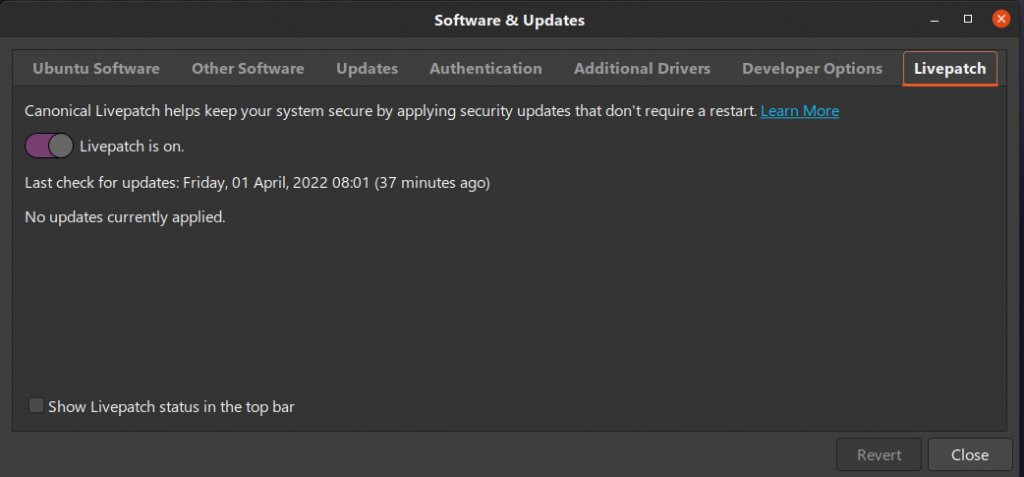
Task: Open the Learn More link
Action: point(799,111)
